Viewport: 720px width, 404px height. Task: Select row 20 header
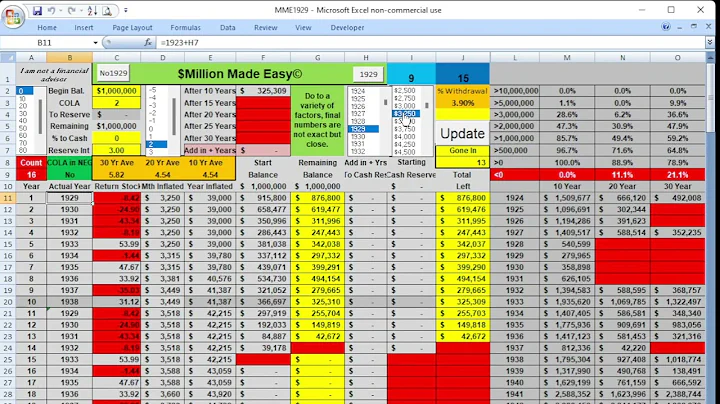click(x=8, y=302)
